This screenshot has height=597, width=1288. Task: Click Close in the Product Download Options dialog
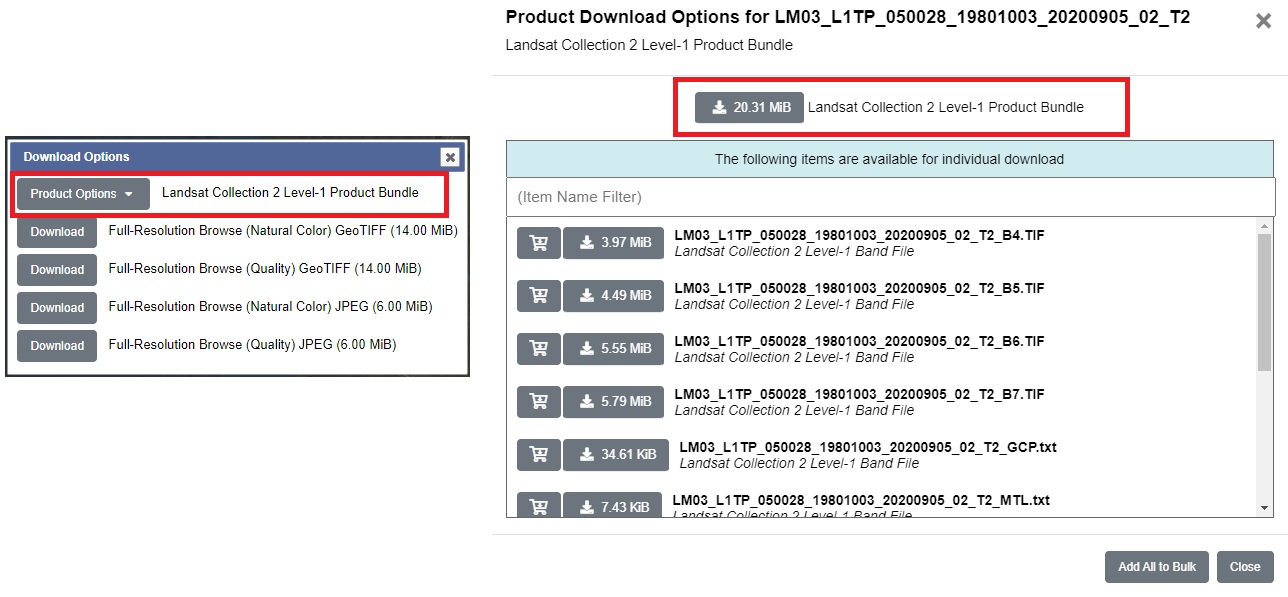click(1244, 566)
